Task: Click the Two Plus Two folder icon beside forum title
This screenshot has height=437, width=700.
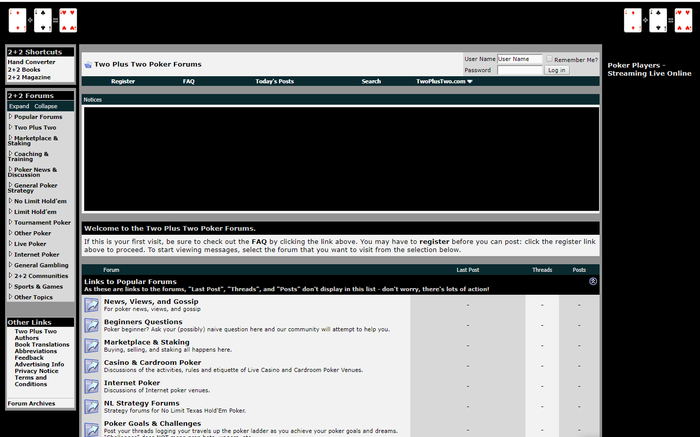Action: pyautogui.click(x=88, y=65)
